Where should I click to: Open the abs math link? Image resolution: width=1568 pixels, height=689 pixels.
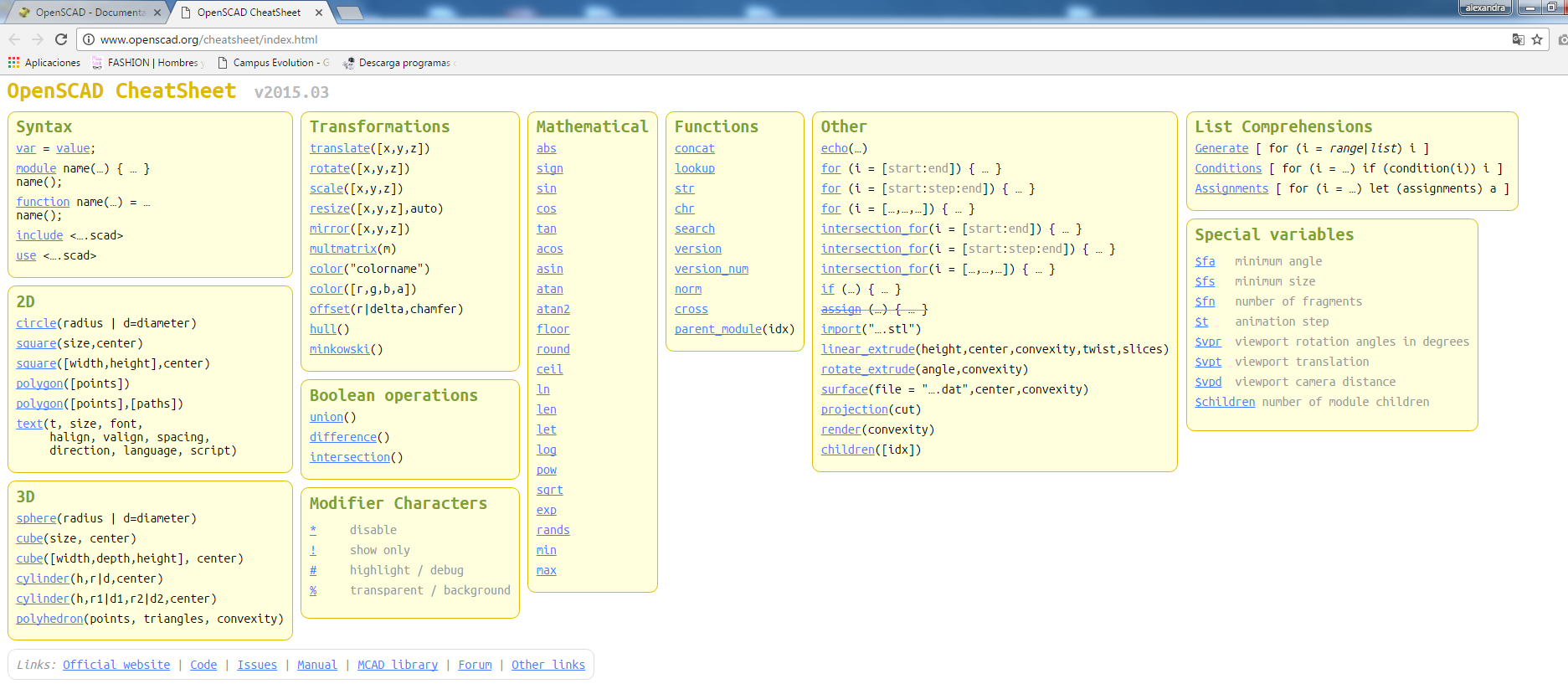547,148
